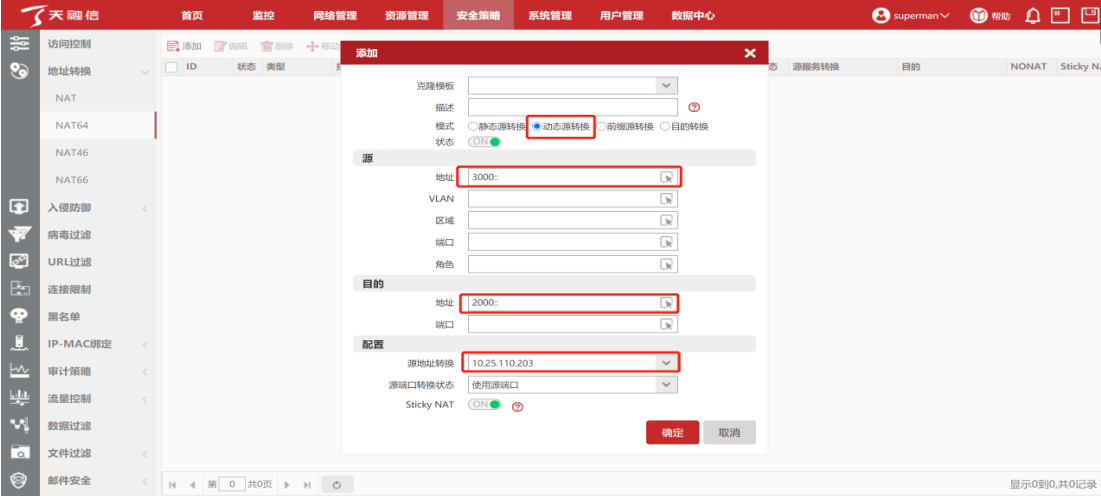Open the destination 端口 object picker icon

coord(666,324)
